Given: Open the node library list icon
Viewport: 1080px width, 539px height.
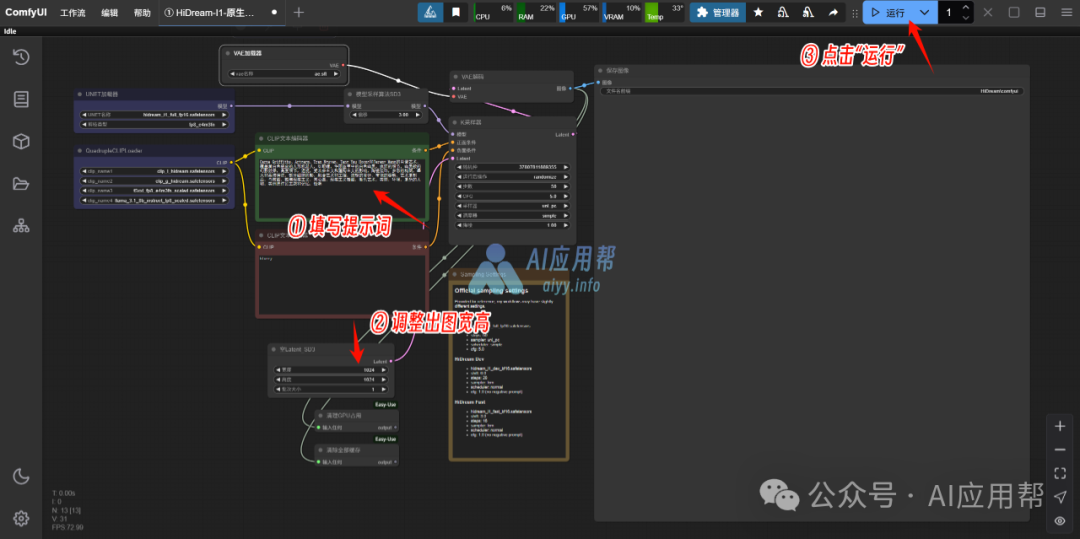Looking at the screenshot, I should [x=21, y=99].
